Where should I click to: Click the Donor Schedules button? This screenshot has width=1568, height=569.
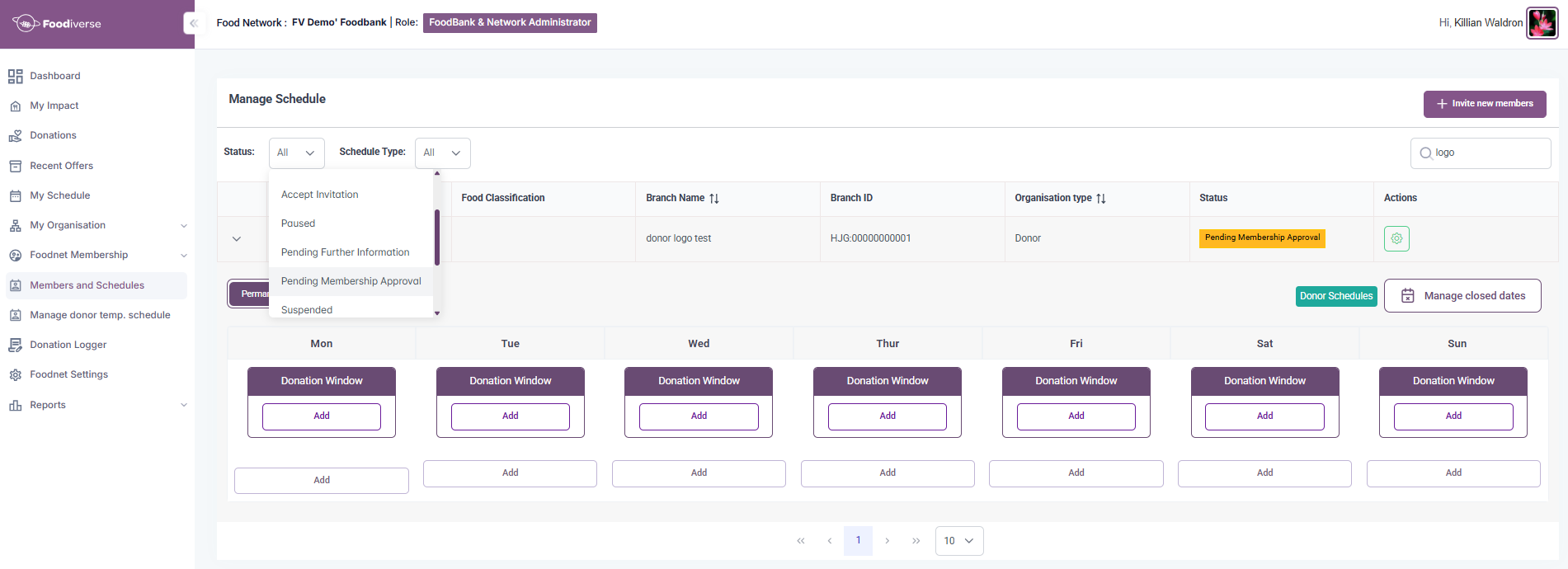[x=1336, y=296]
